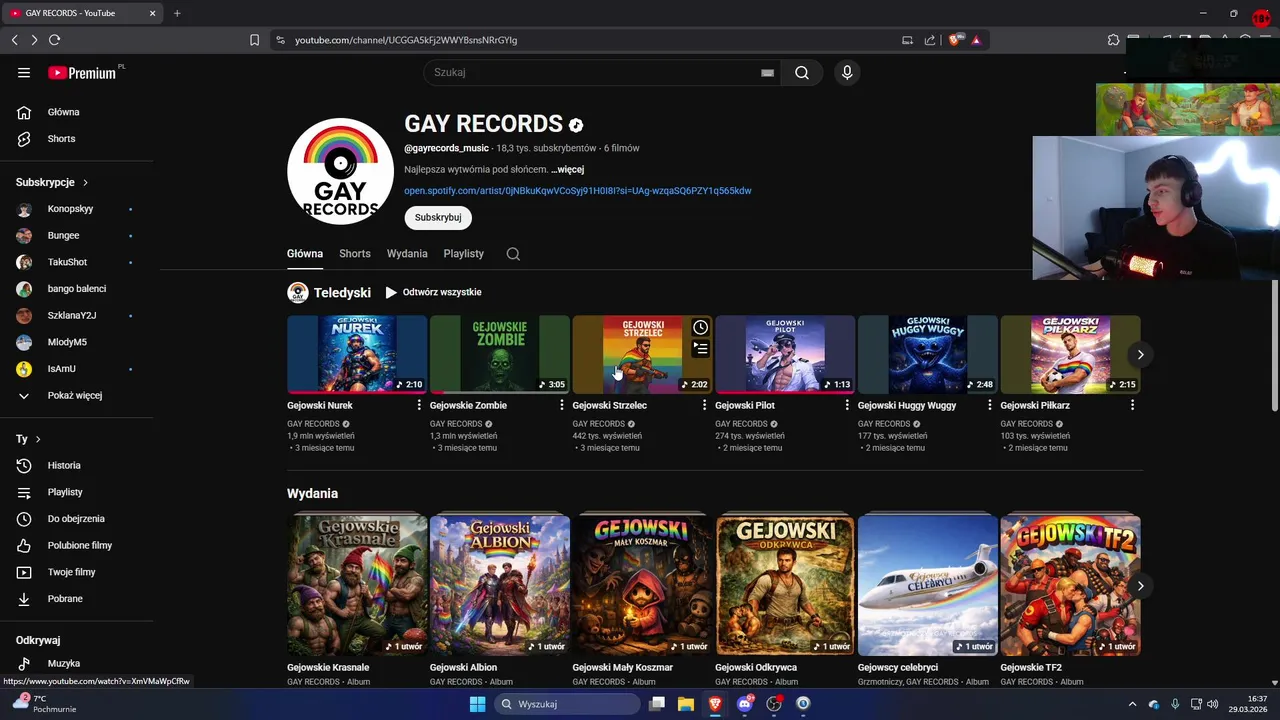Open Do obejrzenia watch later list
Screen dimensions: 1280x720
click(78, 519)
